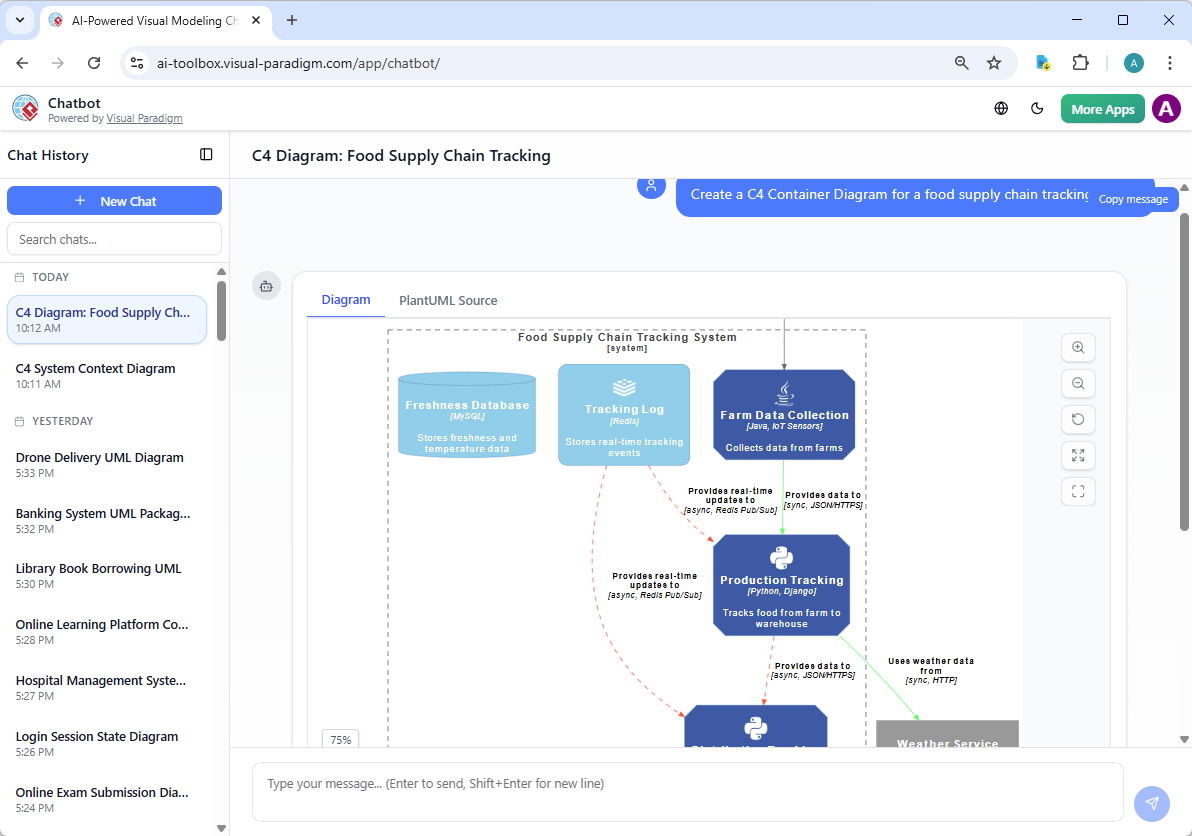Expand the diagram to full screen
Image resolution: width=1192 pixels, height=836 pixels.
coord(1077,455)
